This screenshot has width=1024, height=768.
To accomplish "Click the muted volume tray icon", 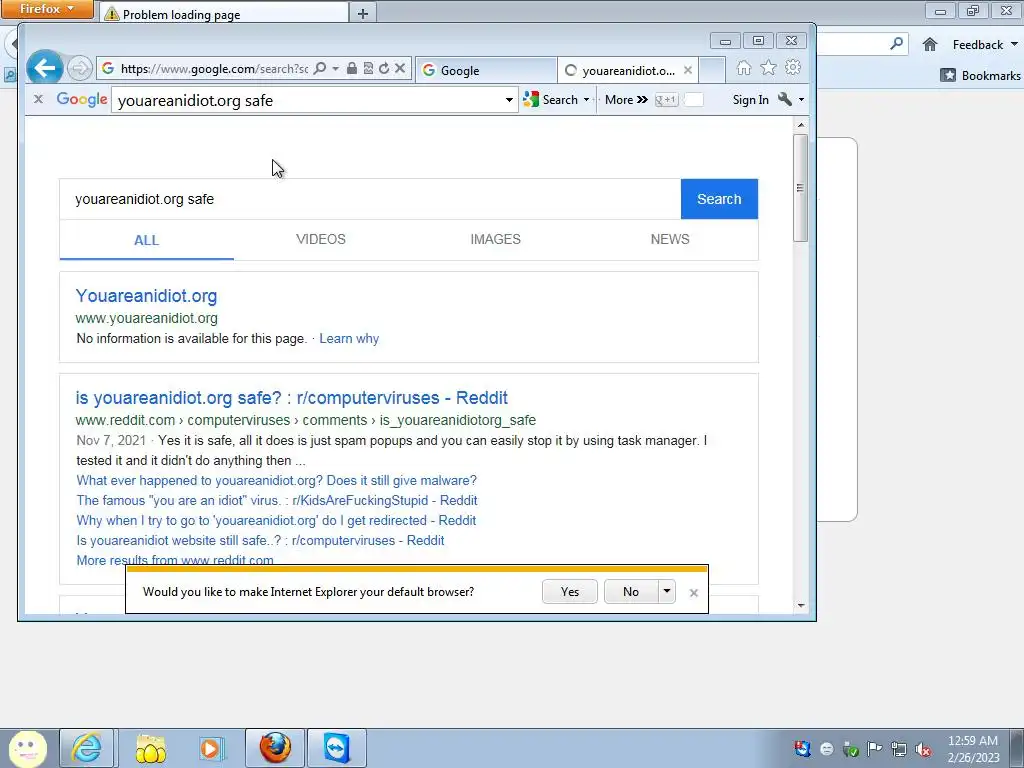I will click(x=923, y=749).
